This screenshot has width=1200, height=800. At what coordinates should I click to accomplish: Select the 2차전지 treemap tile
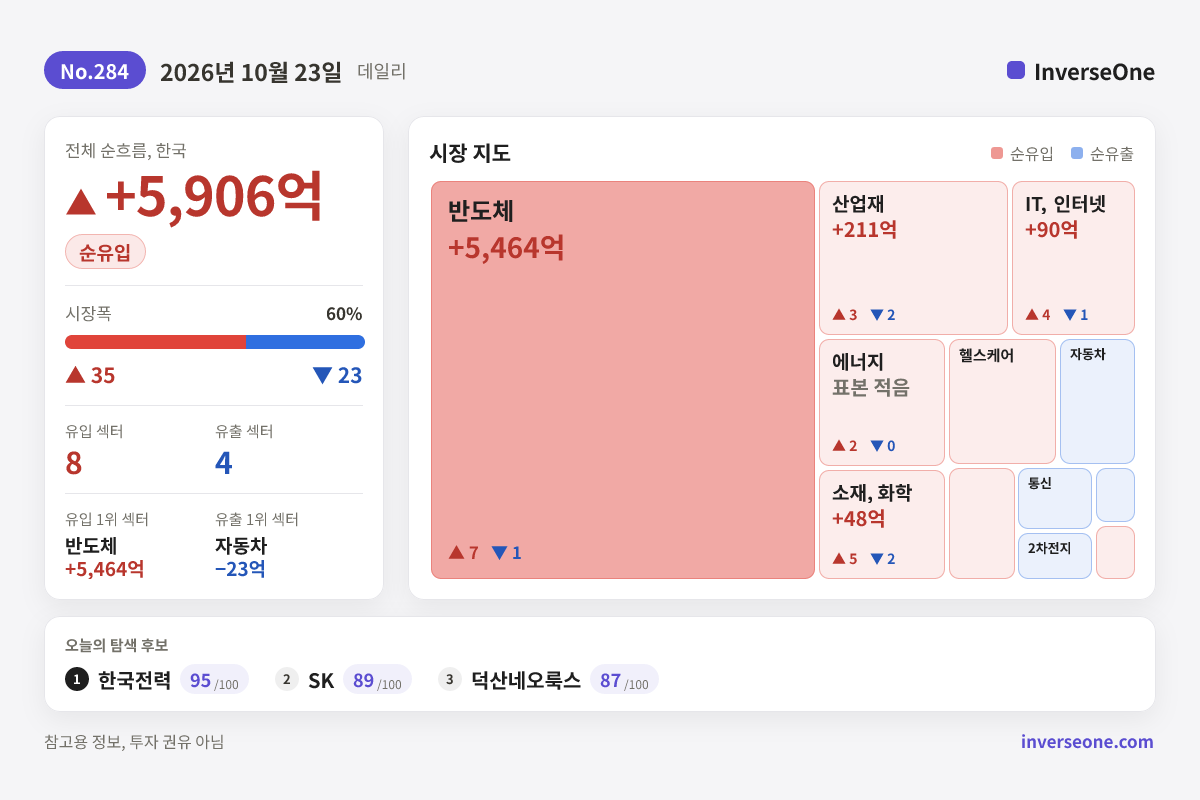(1055, 556)
